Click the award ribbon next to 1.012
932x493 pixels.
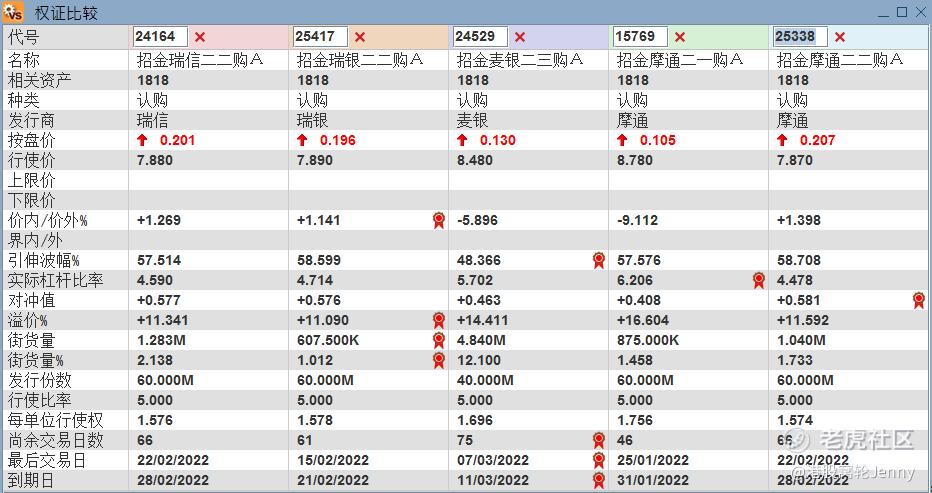439,360
